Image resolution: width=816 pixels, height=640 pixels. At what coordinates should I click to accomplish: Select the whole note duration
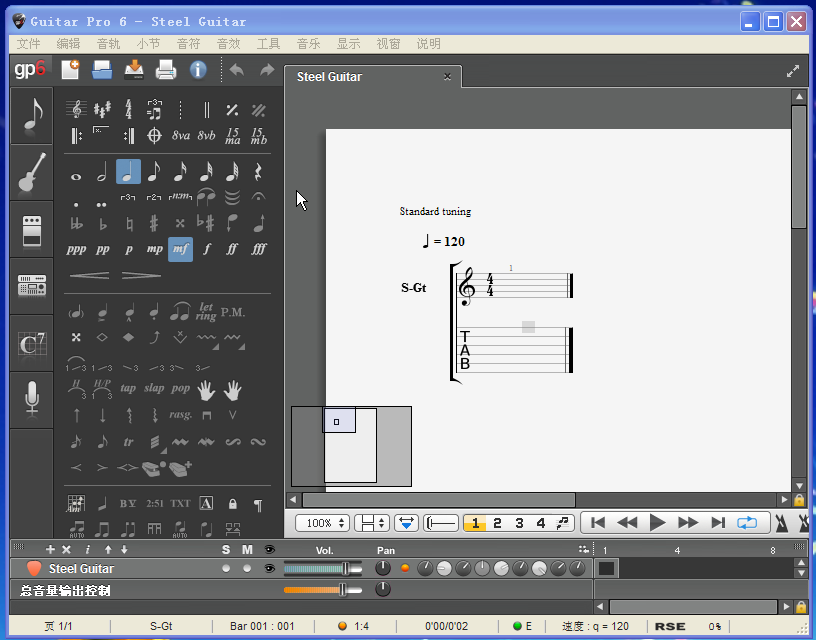coord(76,176)
